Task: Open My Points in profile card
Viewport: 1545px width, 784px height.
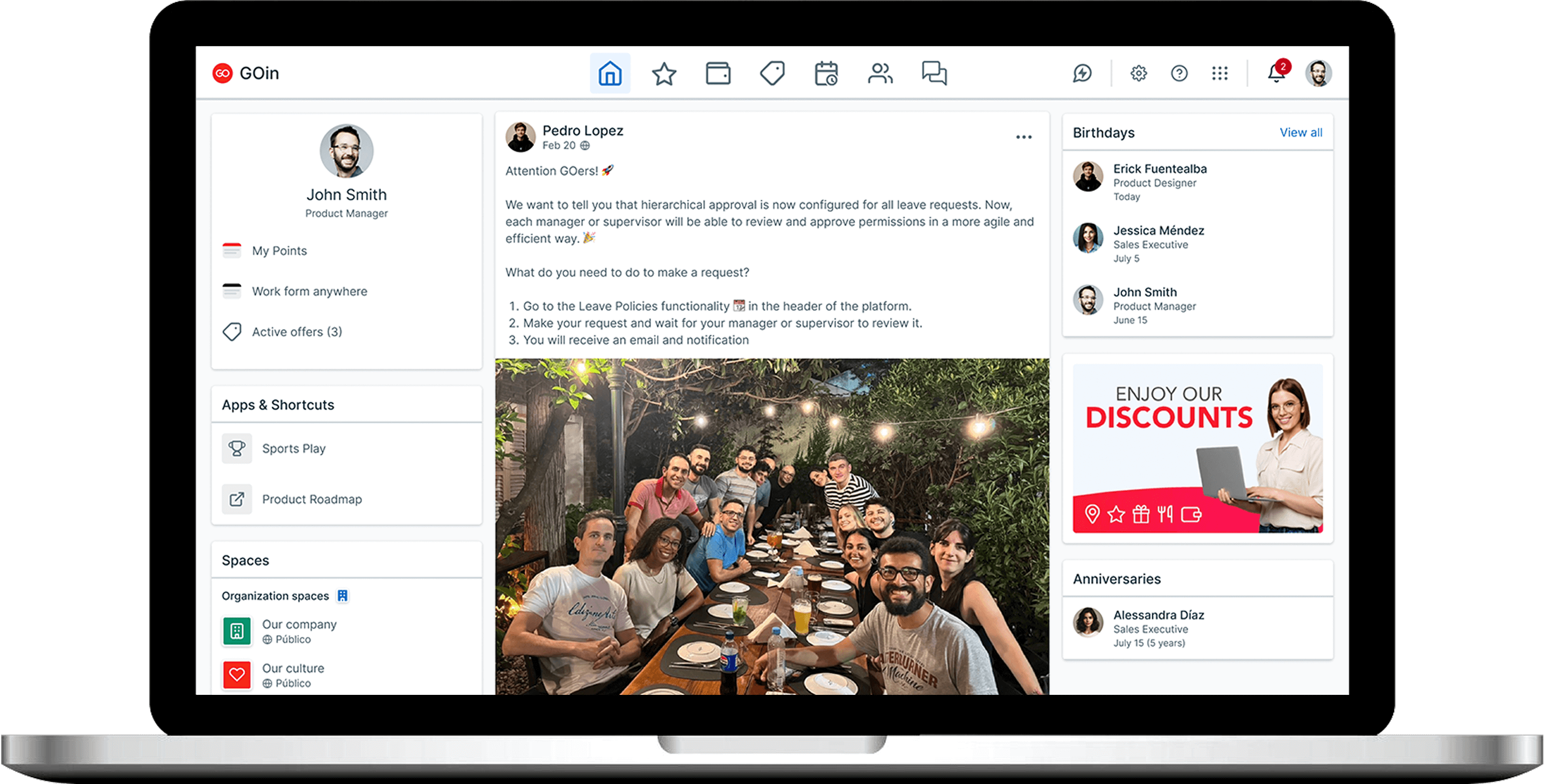Action: (279, 251)
